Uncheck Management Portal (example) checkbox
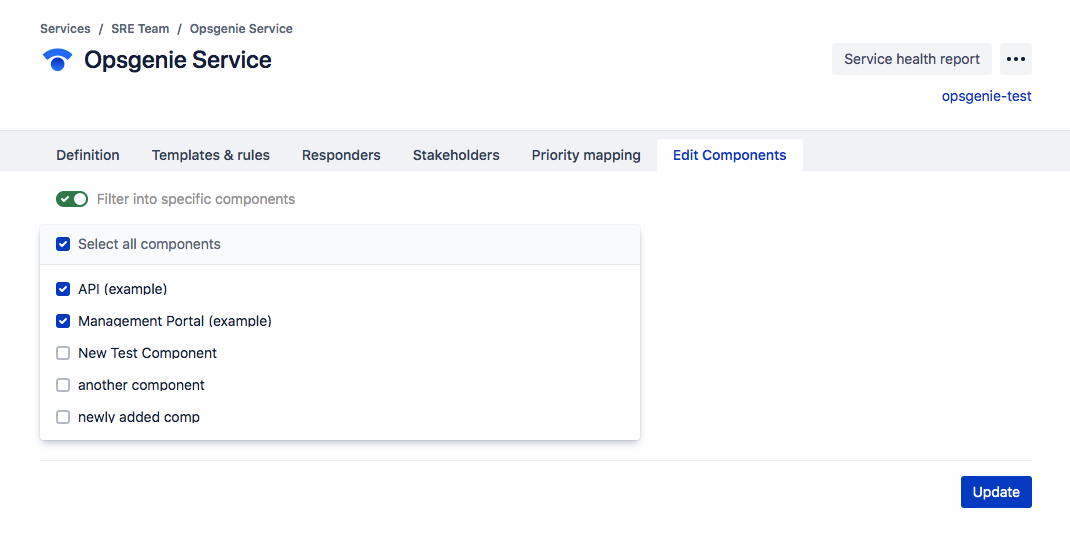 click(63, 321)
